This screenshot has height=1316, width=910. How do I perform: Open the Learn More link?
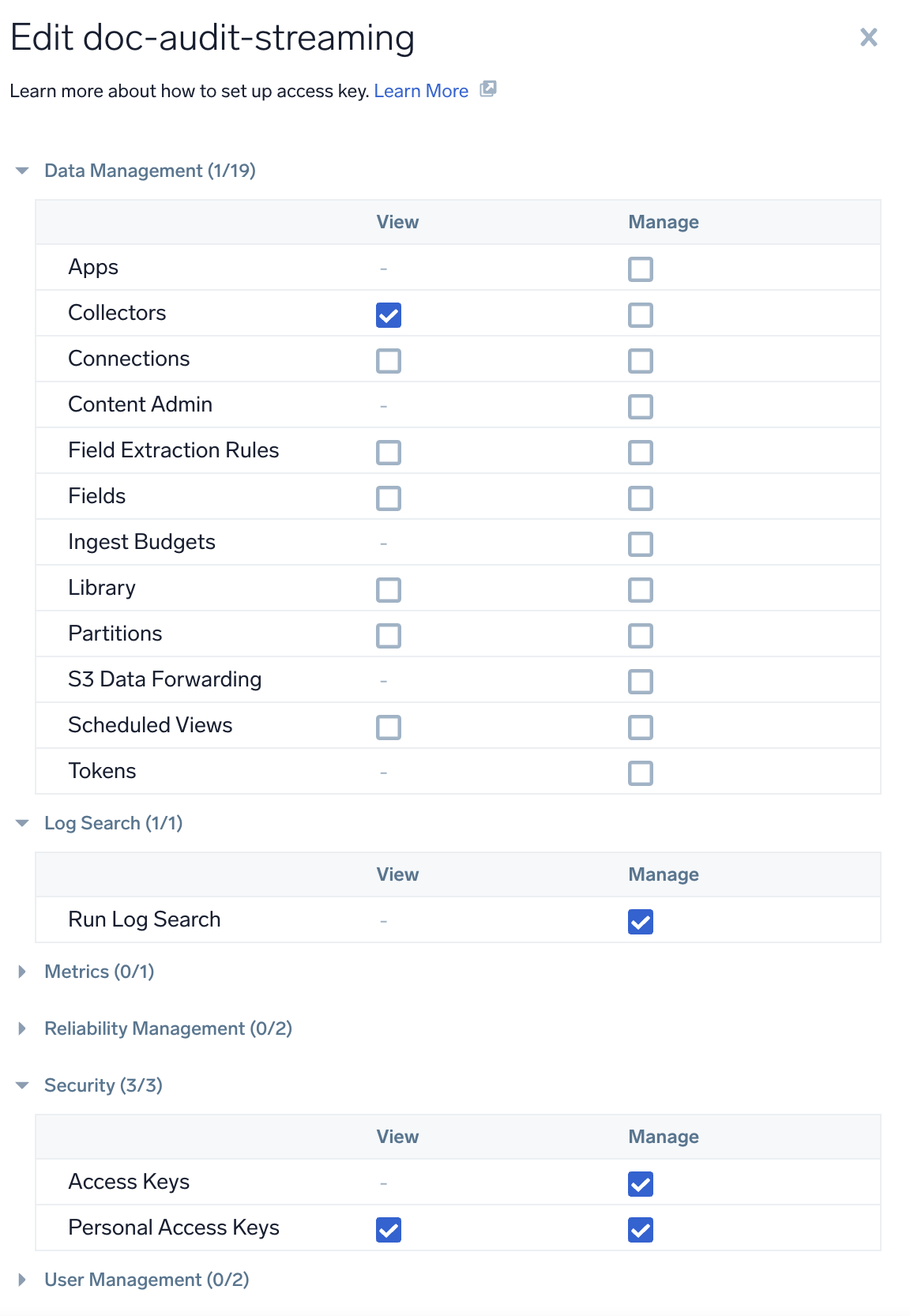coord(421,91)
